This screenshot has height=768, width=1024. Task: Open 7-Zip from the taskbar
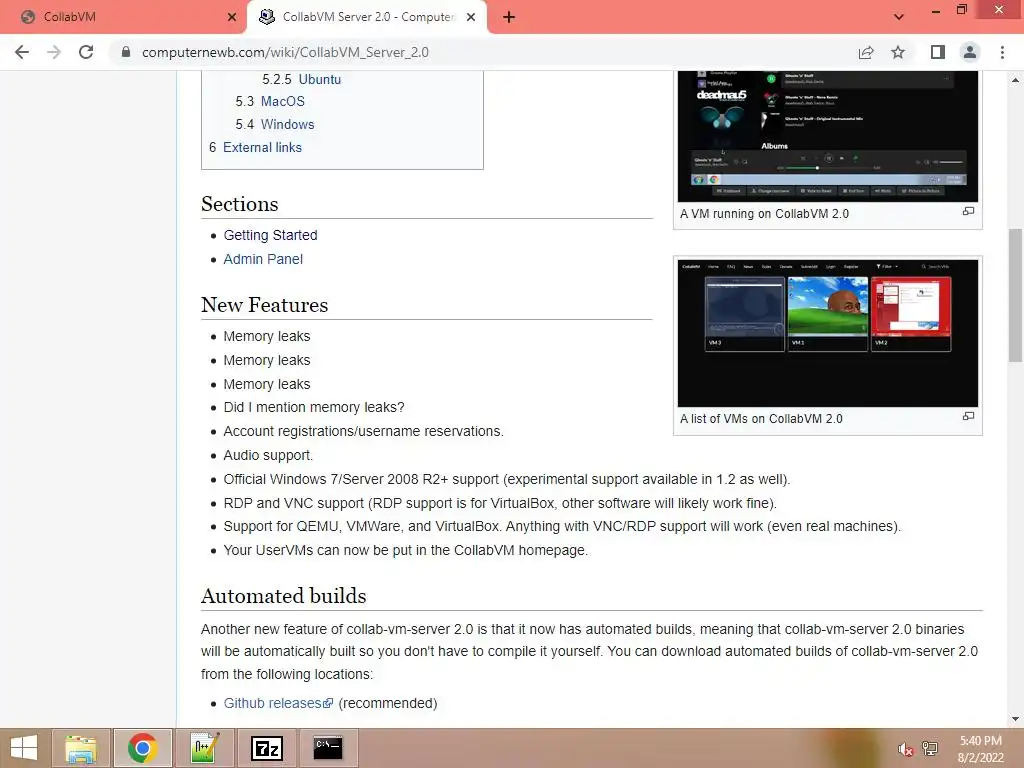coord(266,748)
